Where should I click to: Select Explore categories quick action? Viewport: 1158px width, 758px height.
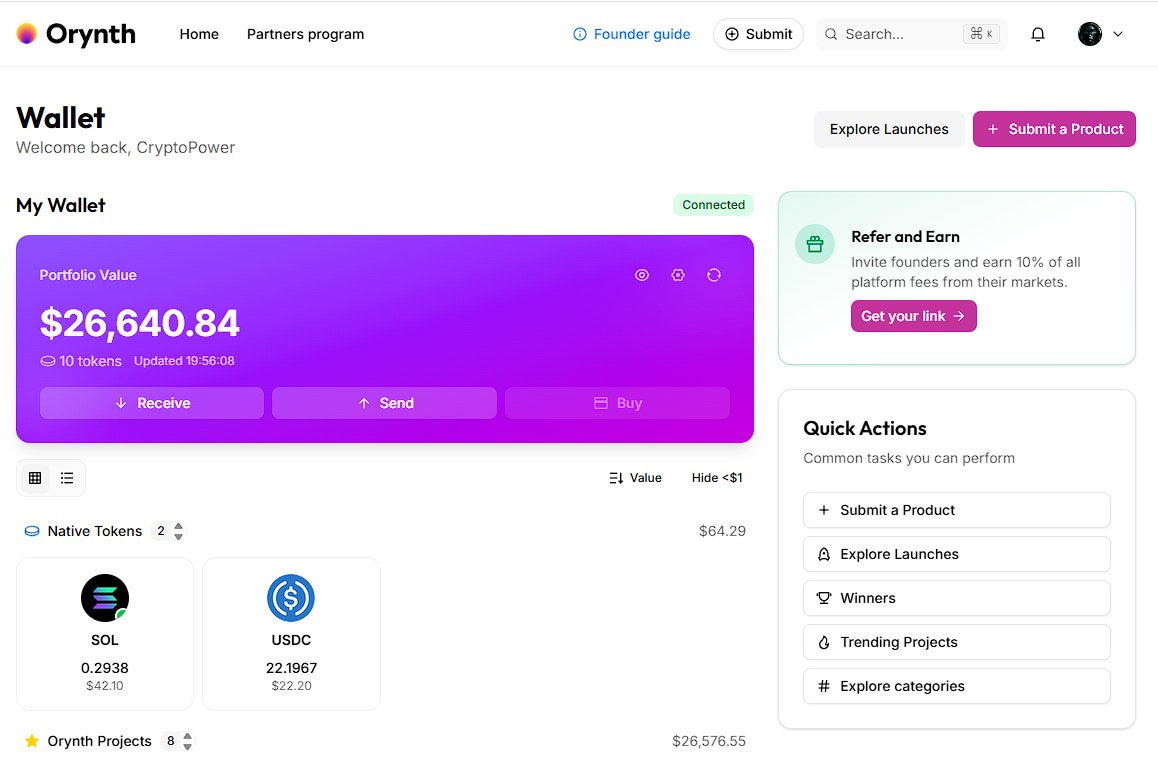click(x=956, y=686)
